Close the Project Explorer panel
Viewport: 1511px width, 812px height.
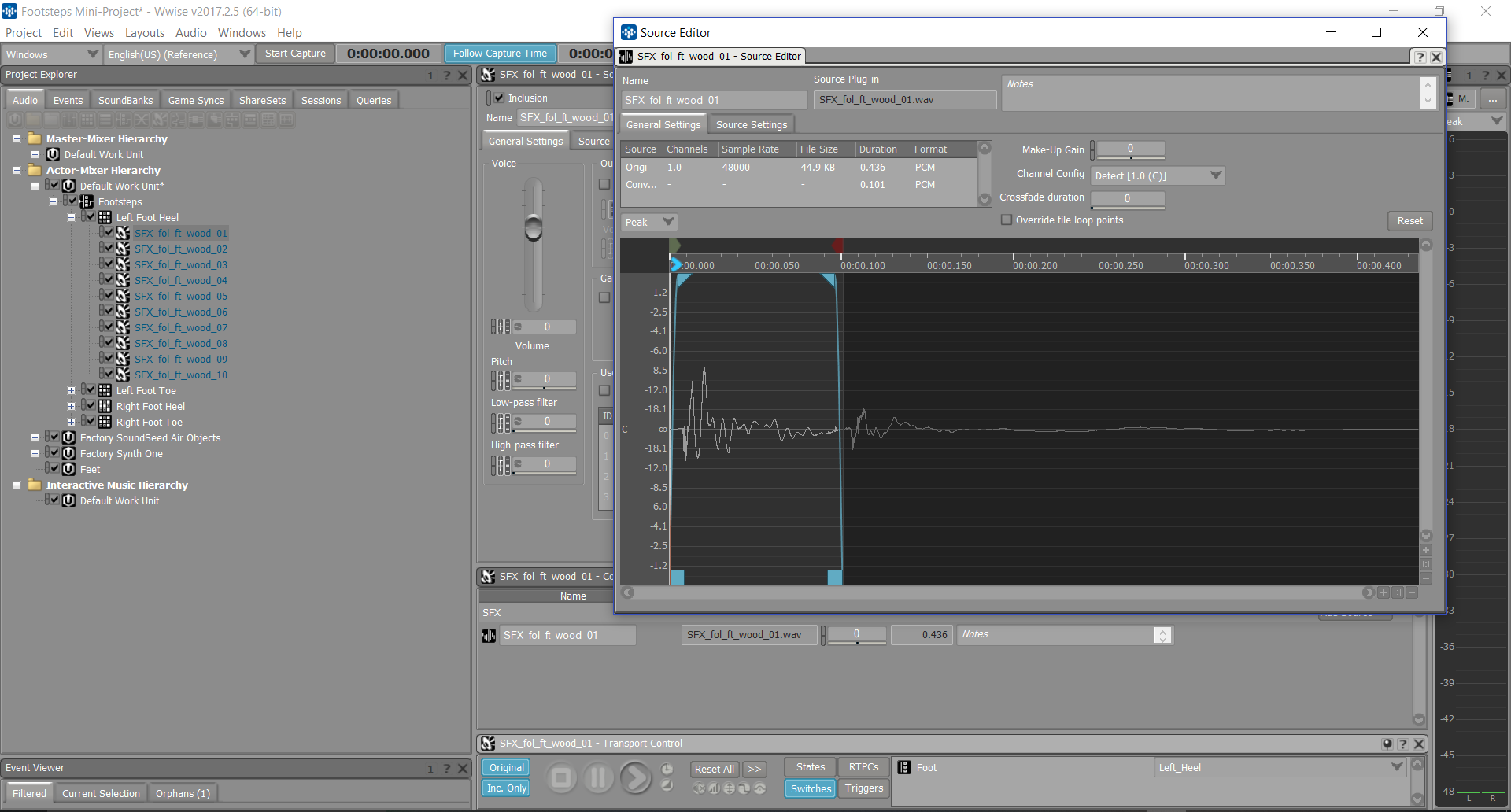(x=463, y=76)
